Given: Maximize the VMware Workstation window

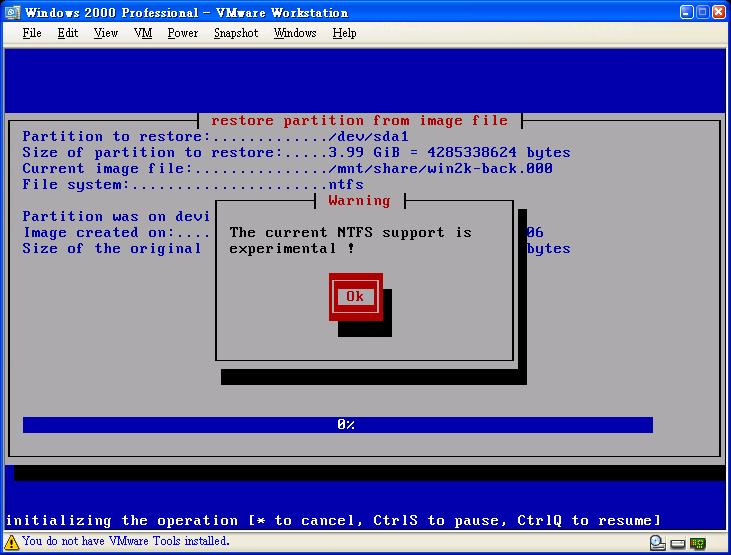Looking at the screenshot, I should point(703,12).
